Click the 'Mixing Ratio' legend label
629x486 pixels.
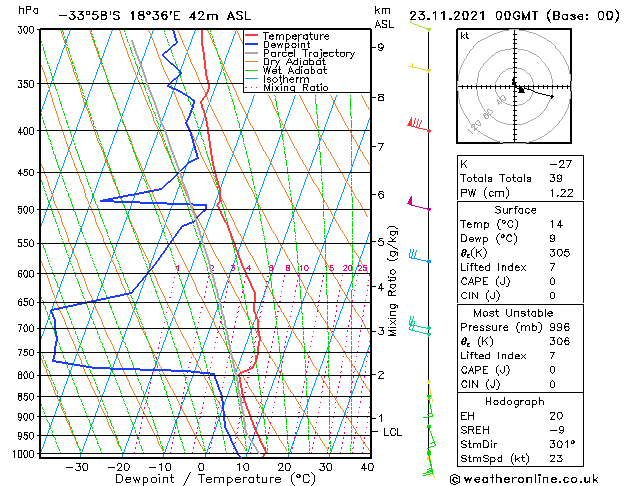coord(296,87)
